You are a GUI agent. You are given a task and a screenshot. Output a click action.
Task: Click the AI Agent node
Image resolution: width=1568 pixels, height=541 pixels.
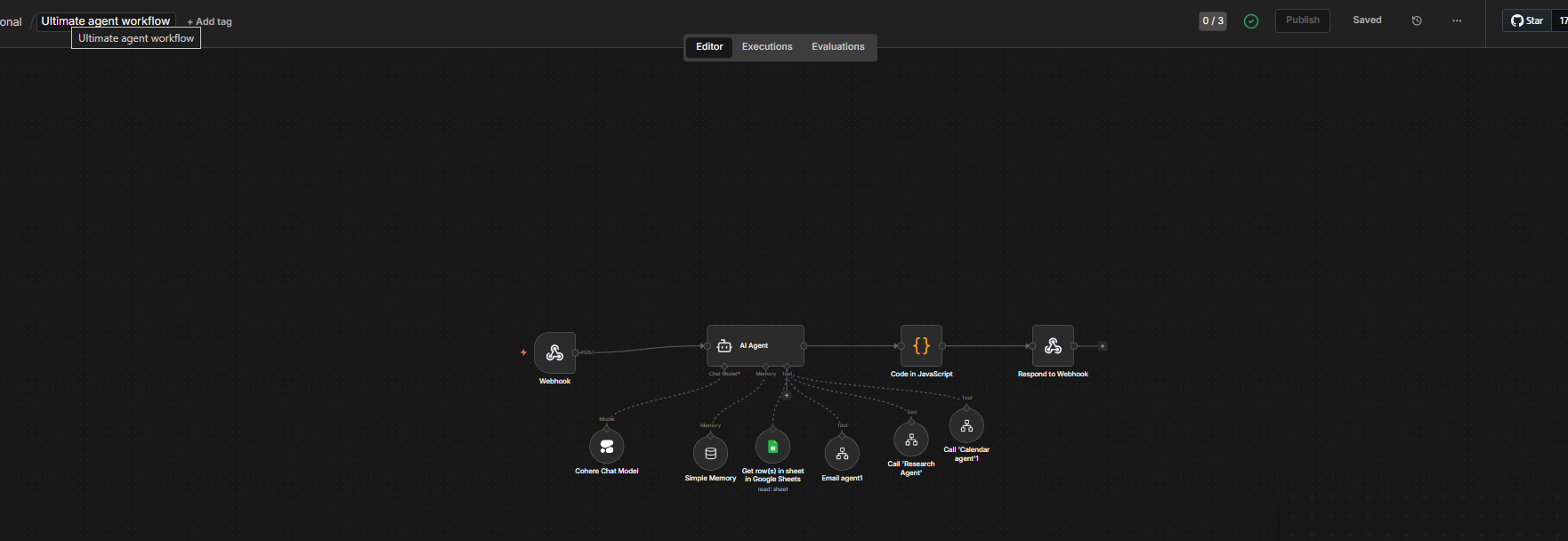click(755, 346)
